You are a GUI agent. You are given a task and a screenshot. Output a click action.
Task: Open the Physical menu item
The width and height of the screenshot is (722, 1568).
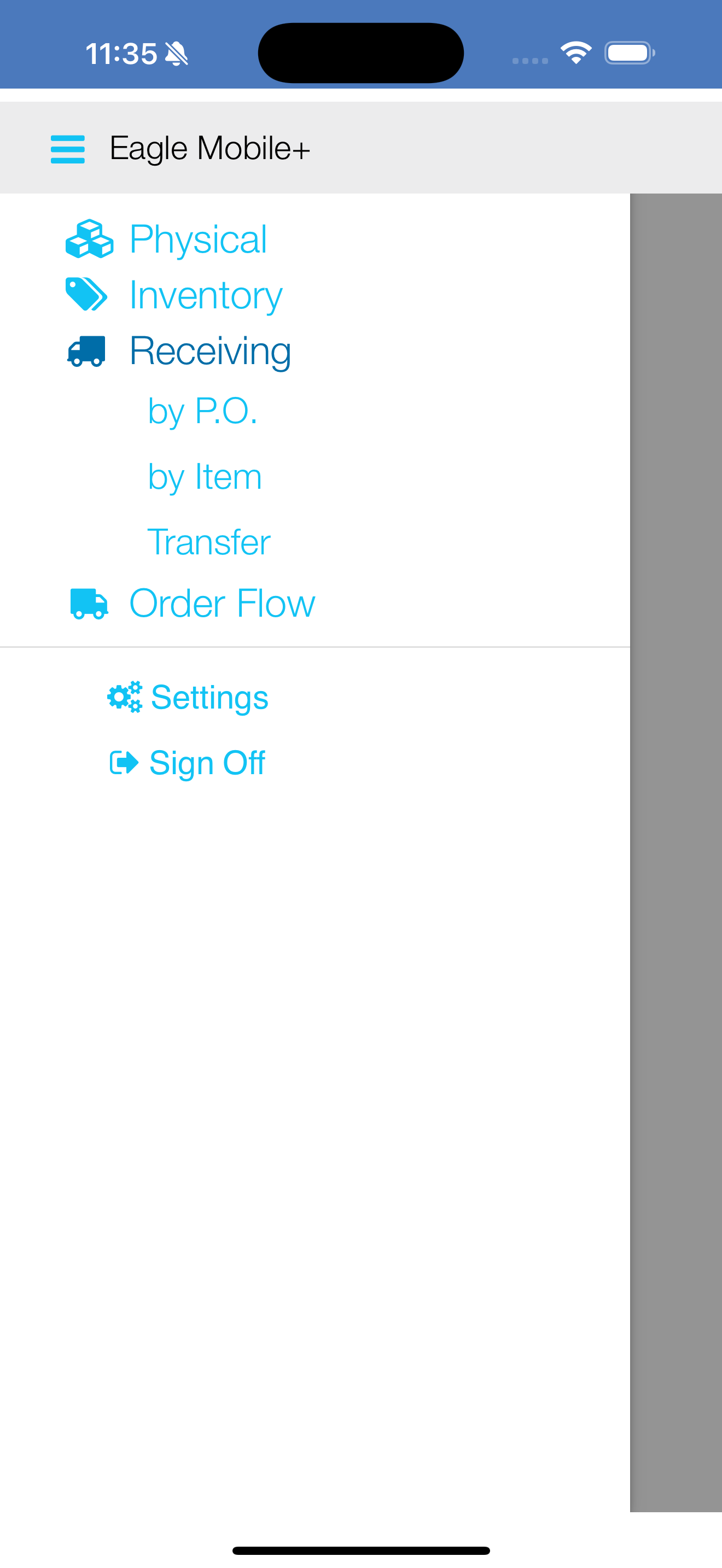(197, 238)
